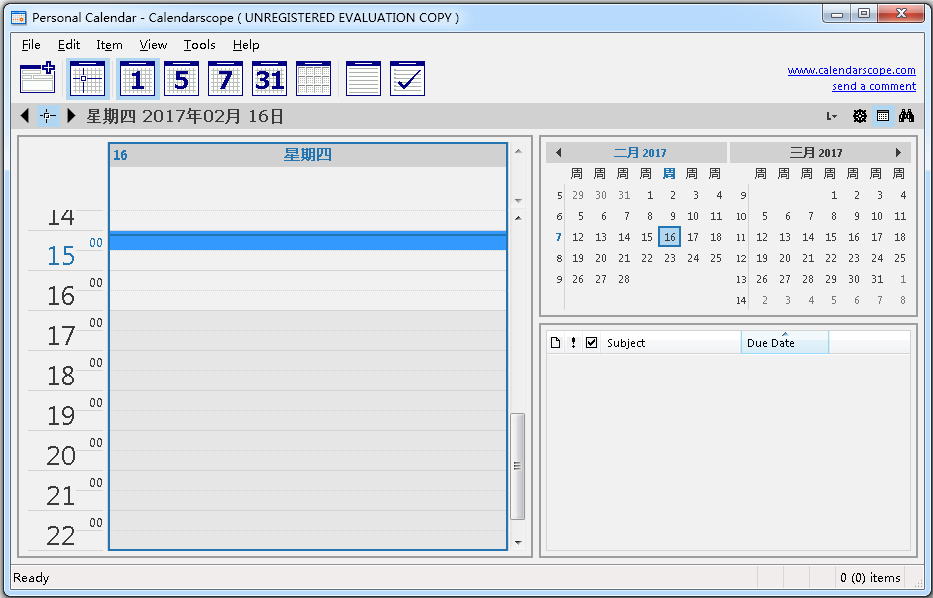Open the View menu
Image resolution: width=933 pixels, height=598 pixels.
point(153,45)
